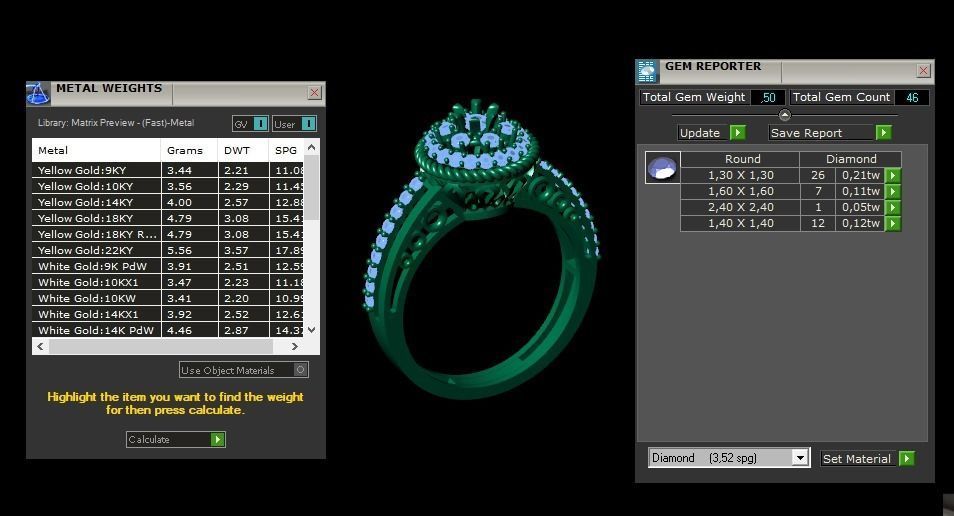Click the green arrow on the 2,40 X 2,40 row
This screenshot has width=954, height=516.
point(893,207)
